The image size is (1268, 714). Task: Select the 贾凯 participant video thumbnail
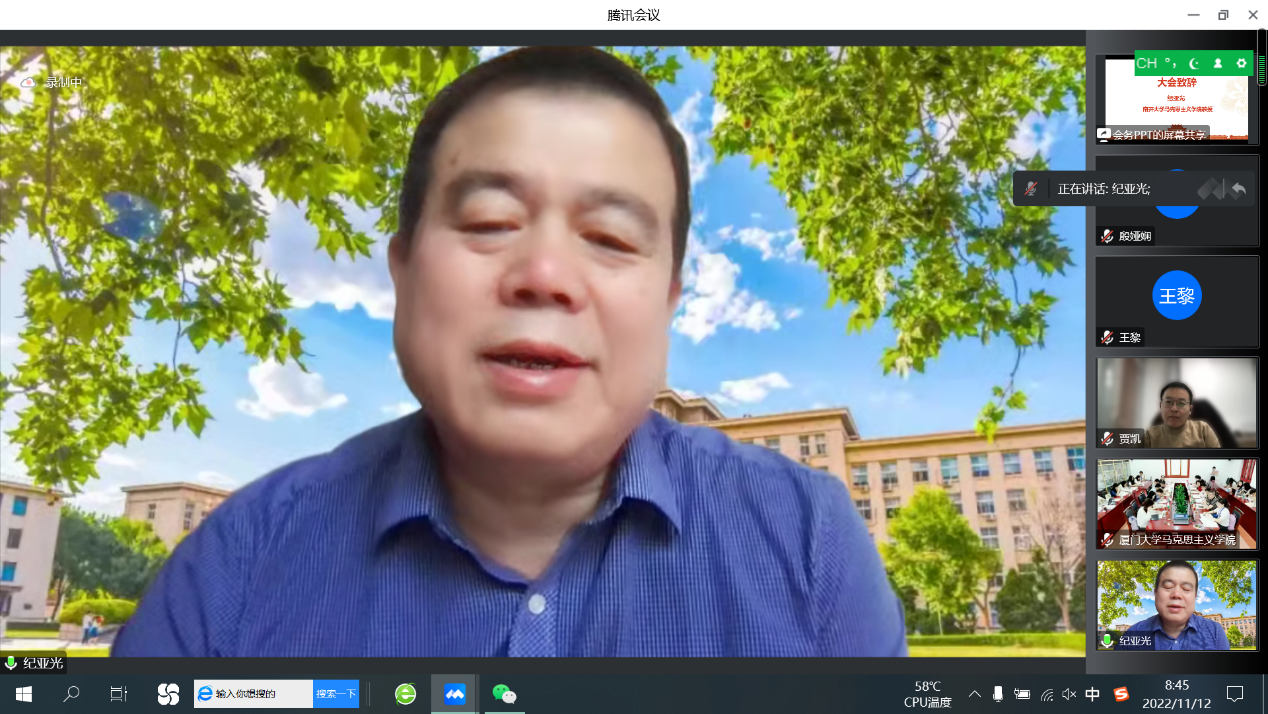click(1177, 402)
